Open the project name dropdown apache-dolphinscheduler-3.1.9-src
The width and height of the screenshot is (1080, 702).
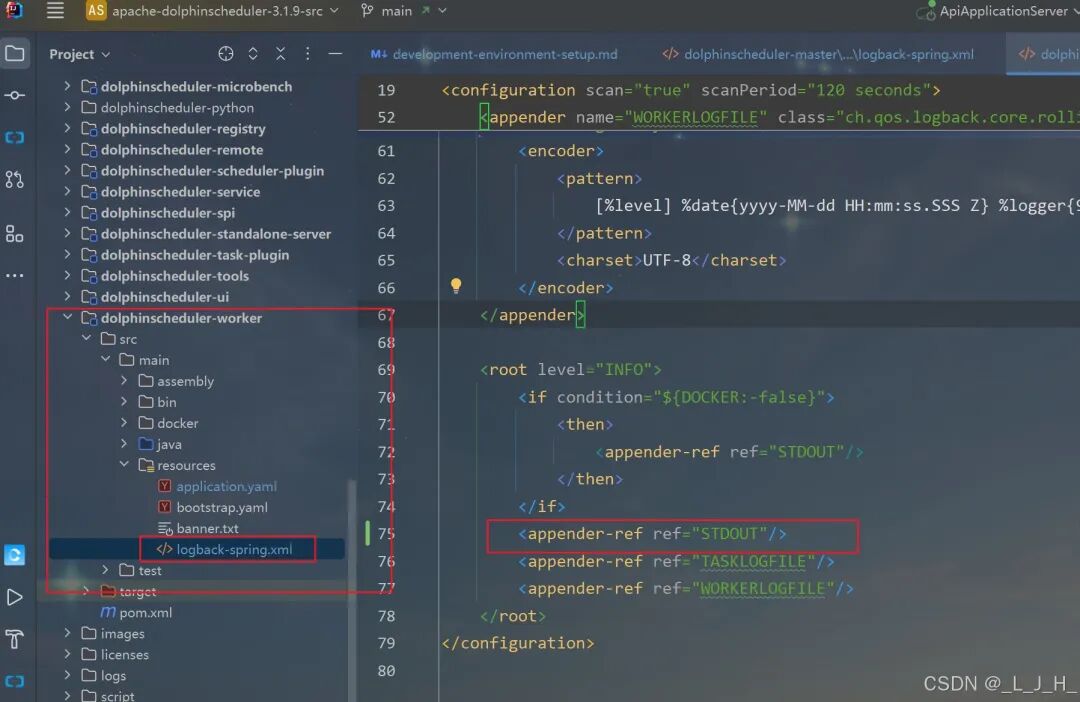pos(225,11)
